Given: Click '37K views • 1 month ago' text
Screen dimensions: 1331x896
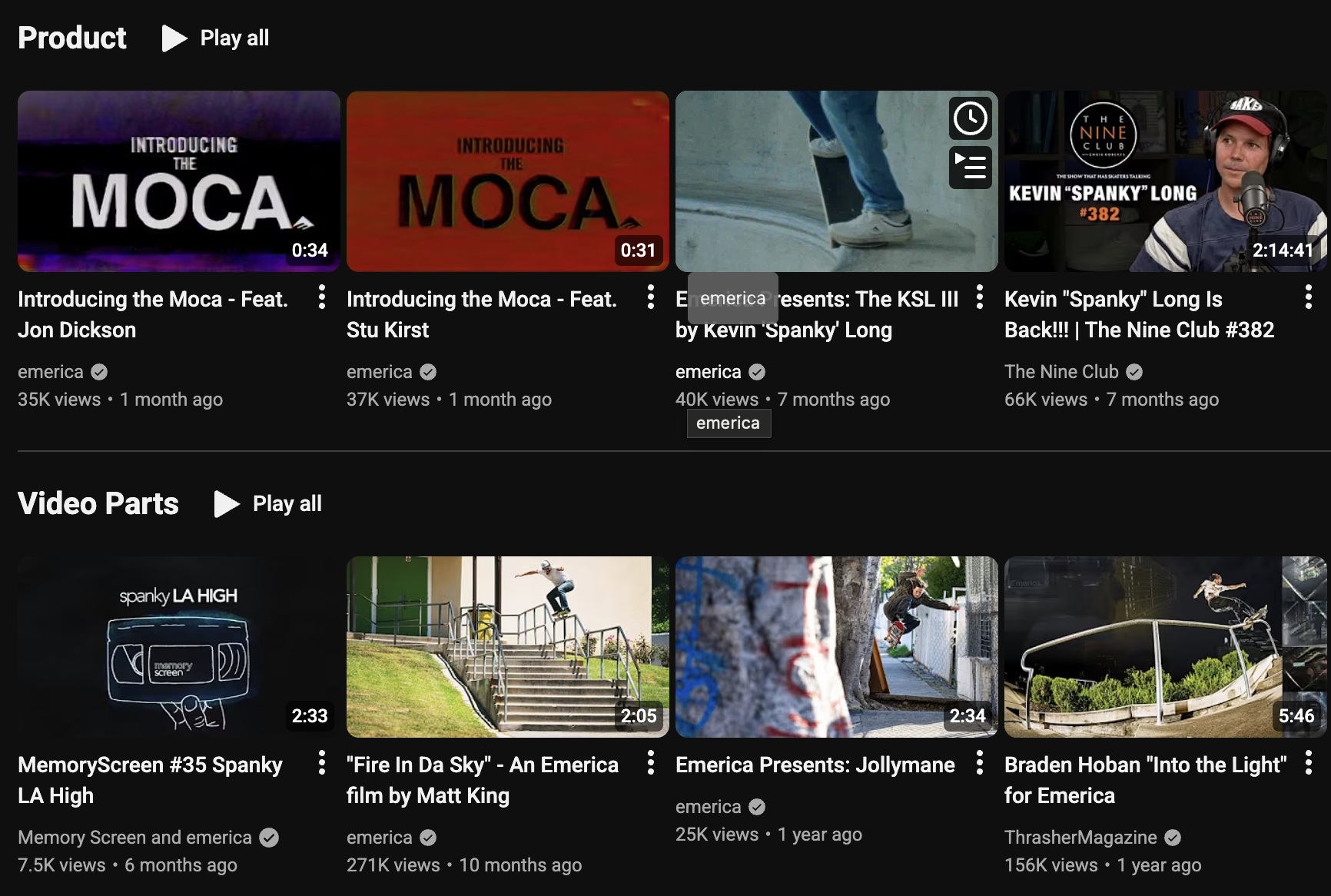Looking at the screenshot, I should click(450, 400).
